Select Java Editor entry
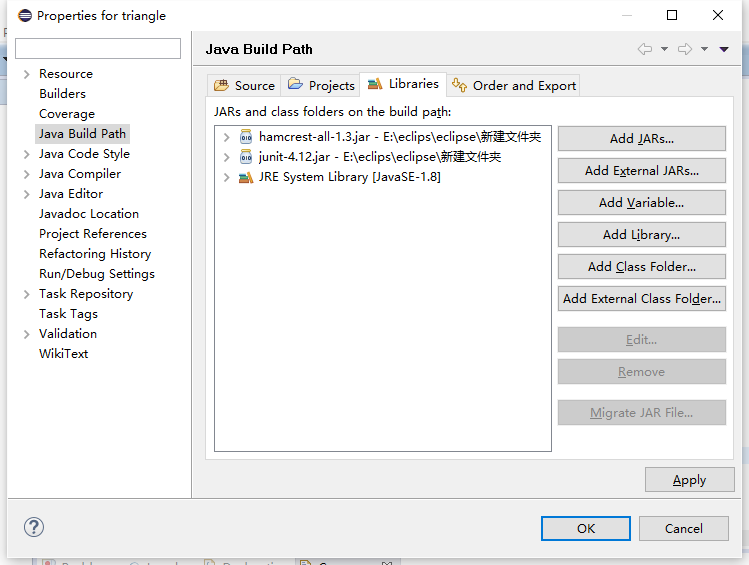This screenshot has height=565, width=749. coord(71,194)
